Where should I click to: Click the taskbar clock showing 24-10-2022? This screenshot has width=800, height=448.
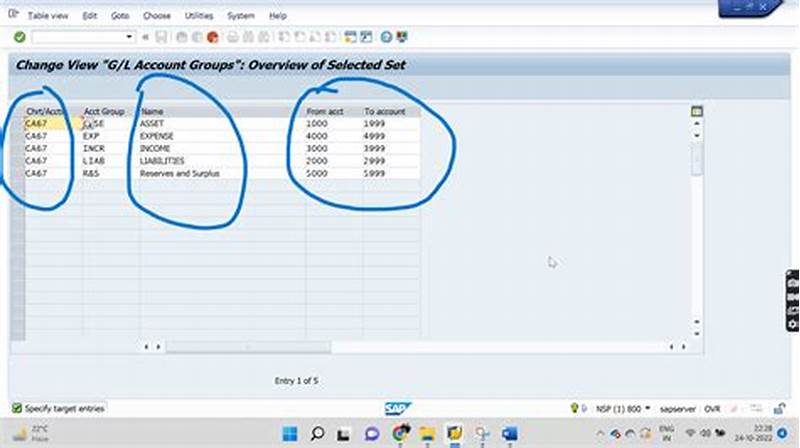(753, 433)
